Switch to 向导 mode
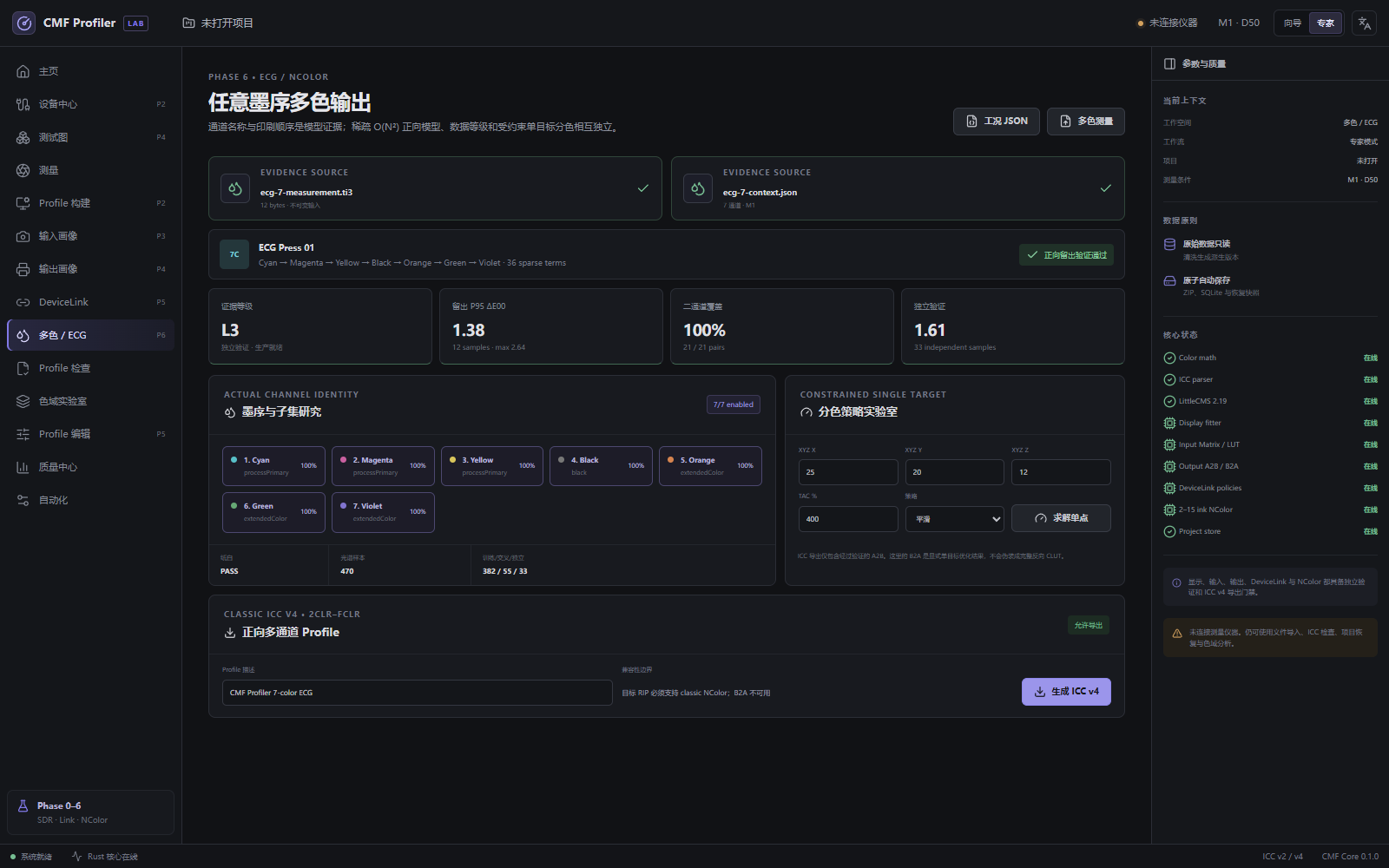The width and height of the screenshot is (1389, 868). click(x=1293, y=23)
